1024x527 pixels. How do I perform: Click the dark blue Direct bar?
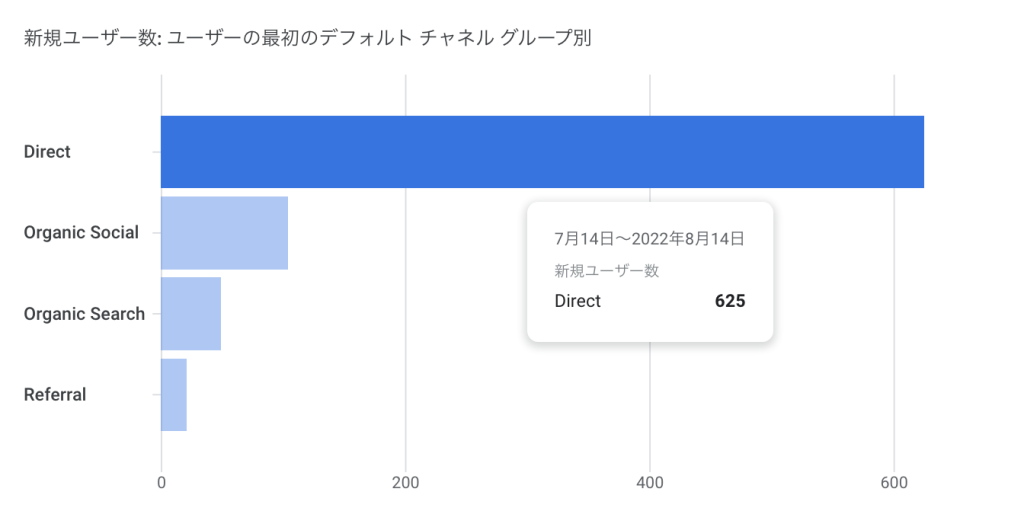[x=542, y=152]
